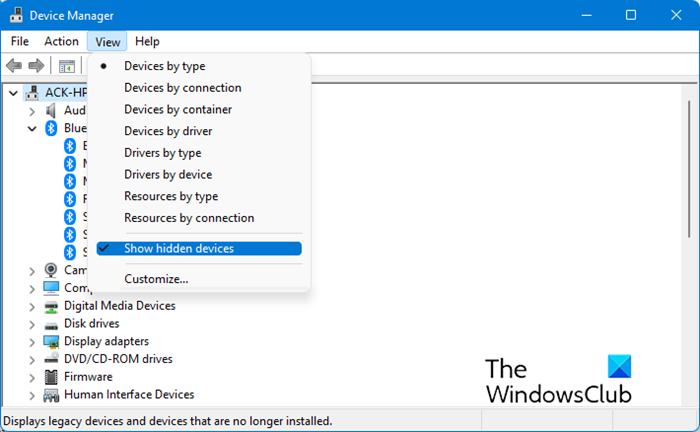
Task: Select Disk drives tree label
Action: 92,323
